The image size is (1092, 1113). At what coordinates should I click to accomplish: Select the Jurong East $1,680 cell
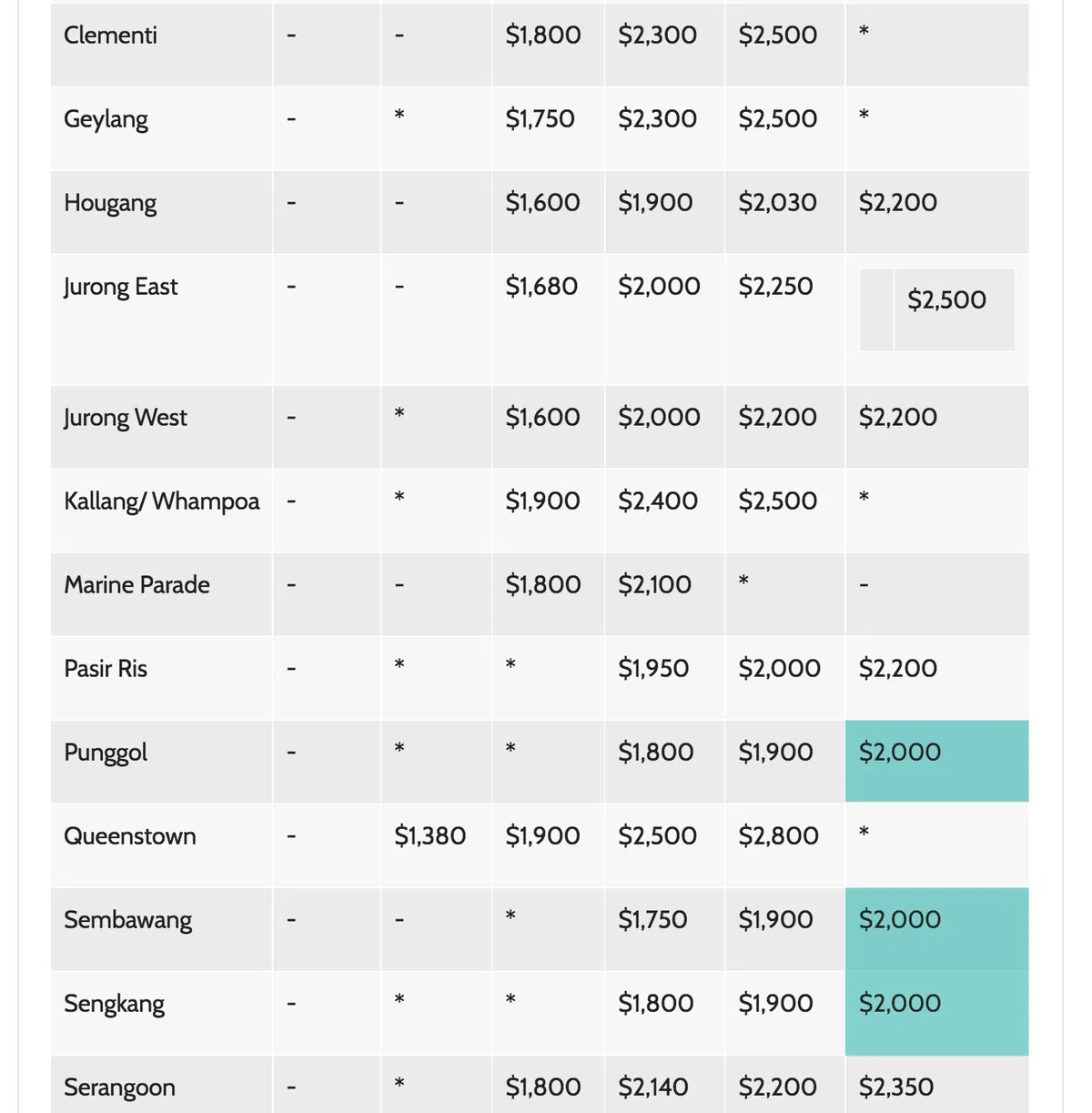(x=541, y=287)
